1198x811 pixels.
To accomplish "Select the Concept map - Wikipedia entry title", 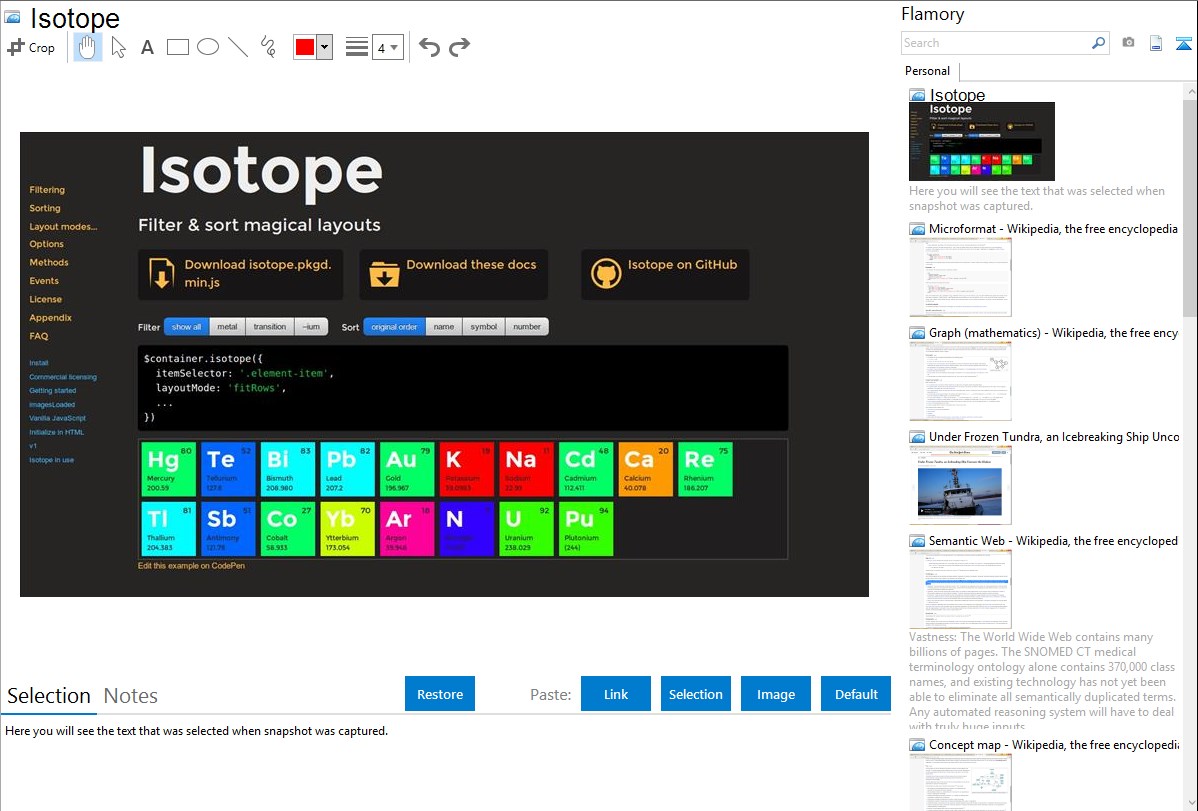I will click(1054, 745).
